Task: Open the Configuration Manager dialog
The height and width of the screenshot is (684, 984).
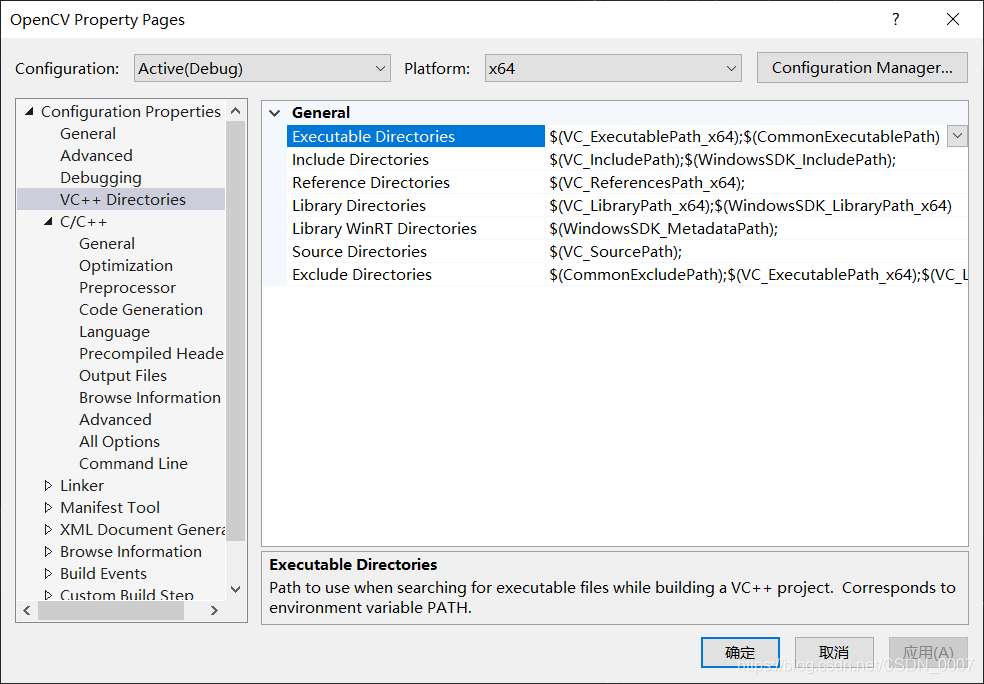Action: click(862, 68)
